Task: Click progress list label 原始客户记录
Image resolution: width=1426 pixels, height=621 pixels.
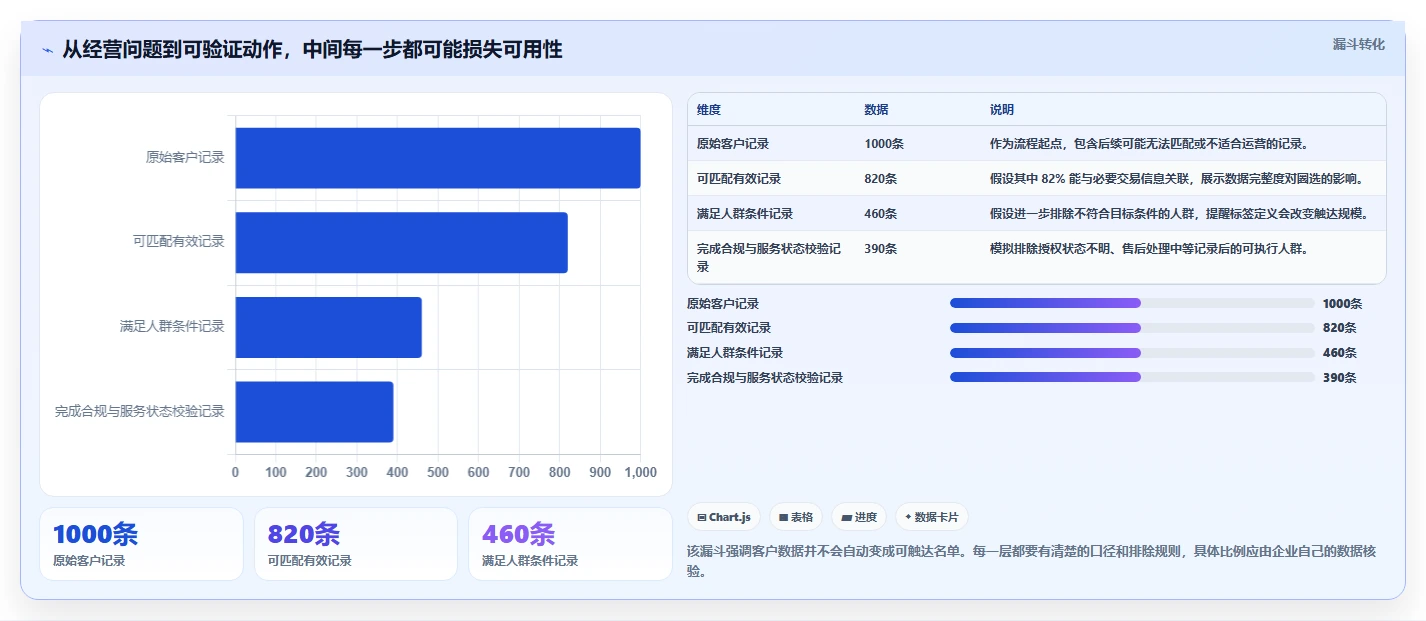Action: (723, 303)
